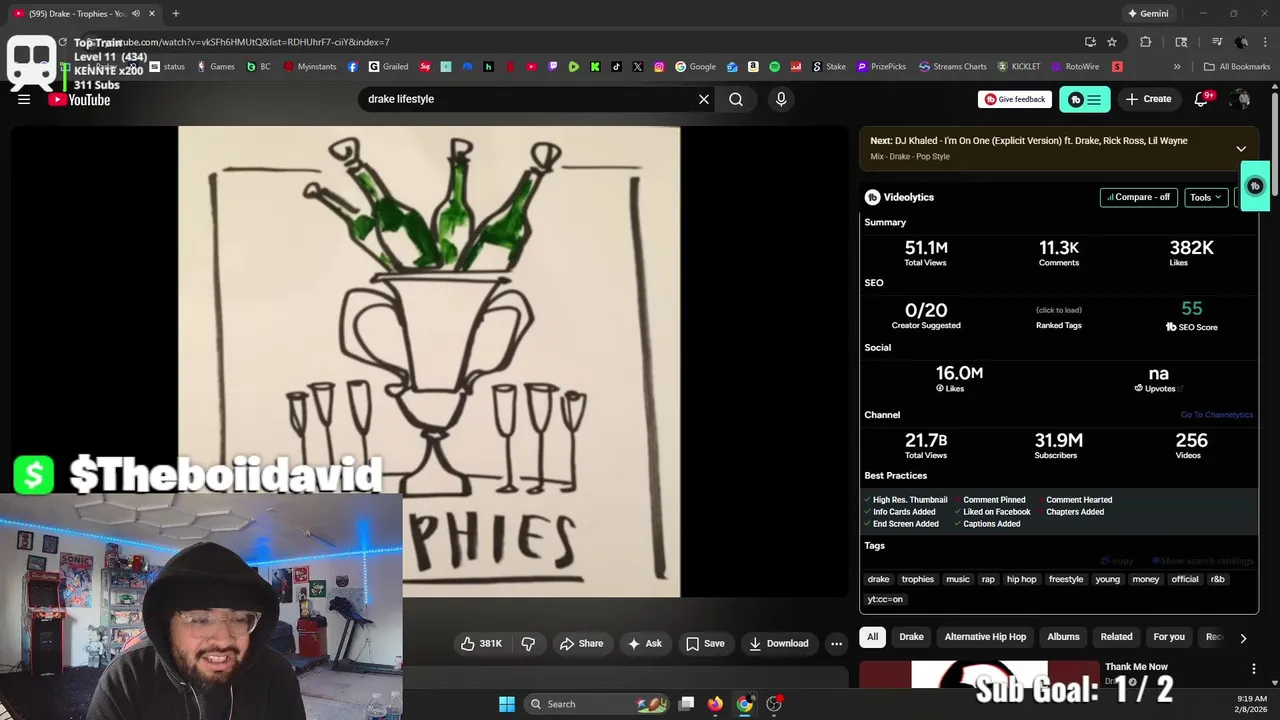Select the Alternative Hip Hop chip
Viewport: 1280px width, 720px height.
[x=985, y=637]
